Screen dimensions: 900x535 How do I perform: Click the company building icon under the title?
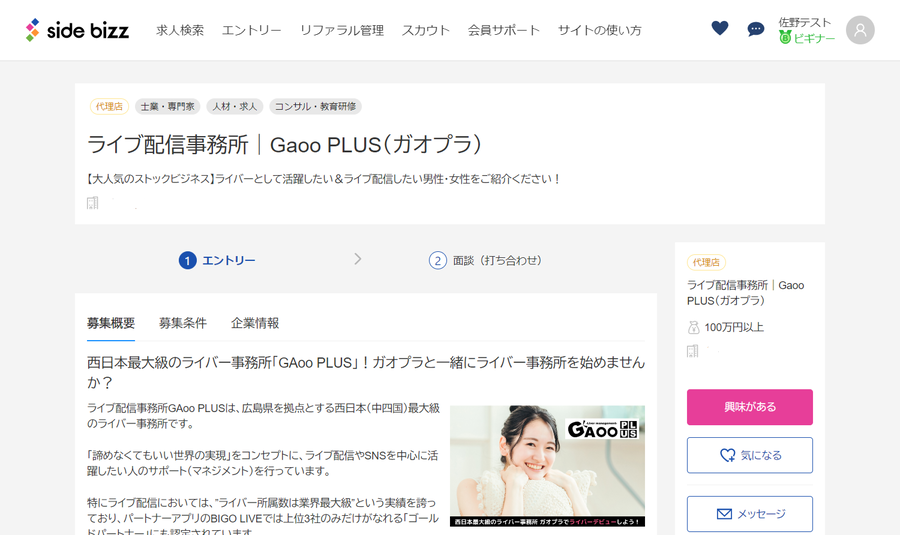[x=92, y=203]
